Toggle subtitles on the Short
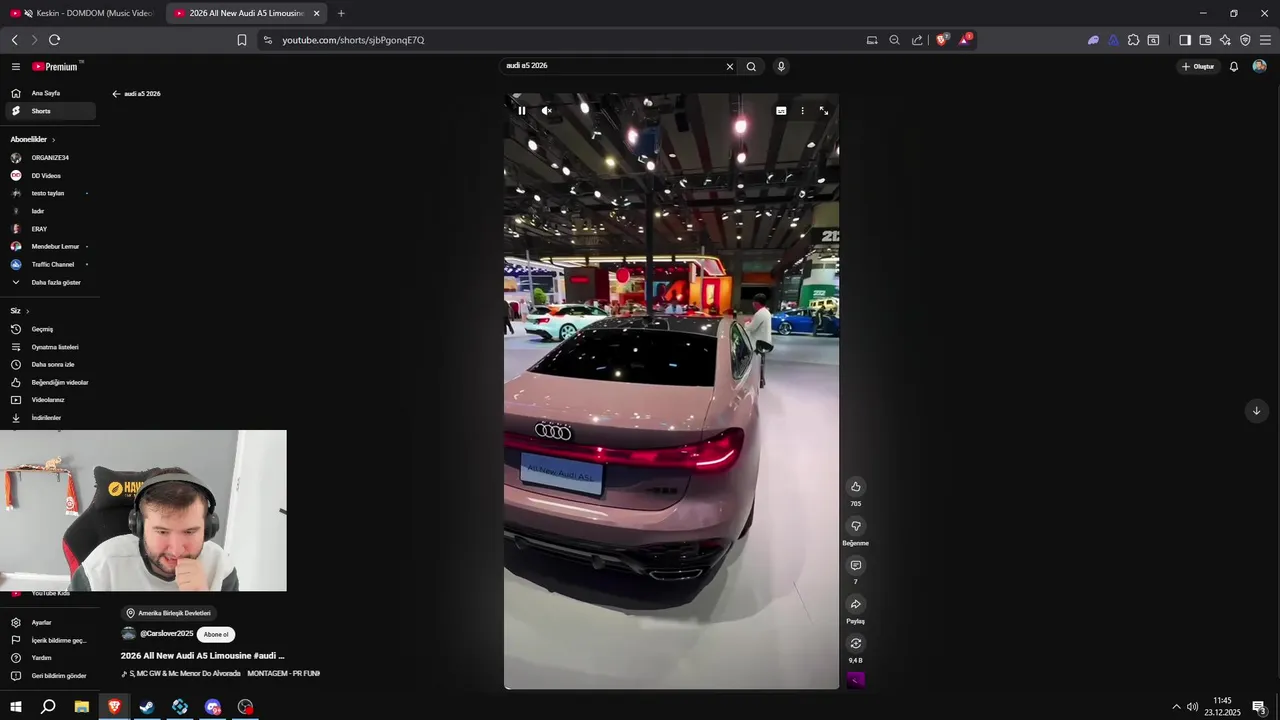 (x=781, y=111)
